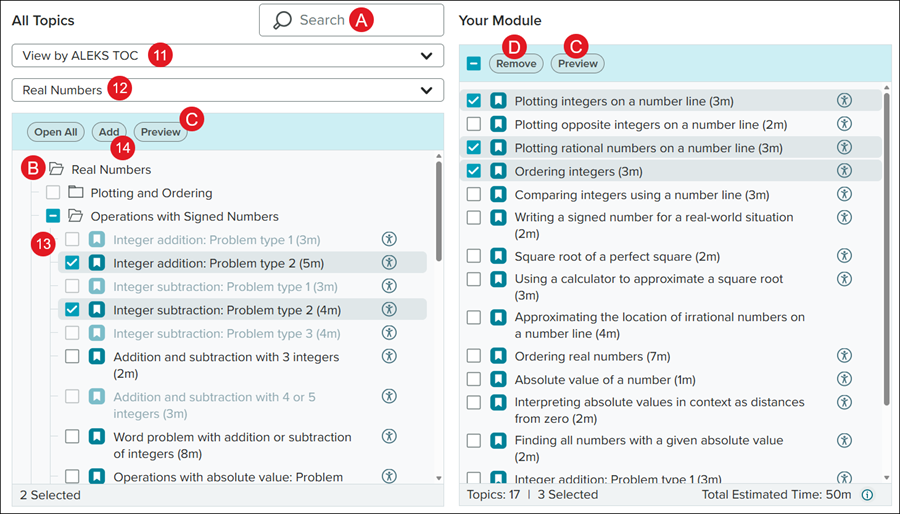Click the info icon next to Total Estimated Time
This screenshot has height=514, width=900.
point(868,494)
